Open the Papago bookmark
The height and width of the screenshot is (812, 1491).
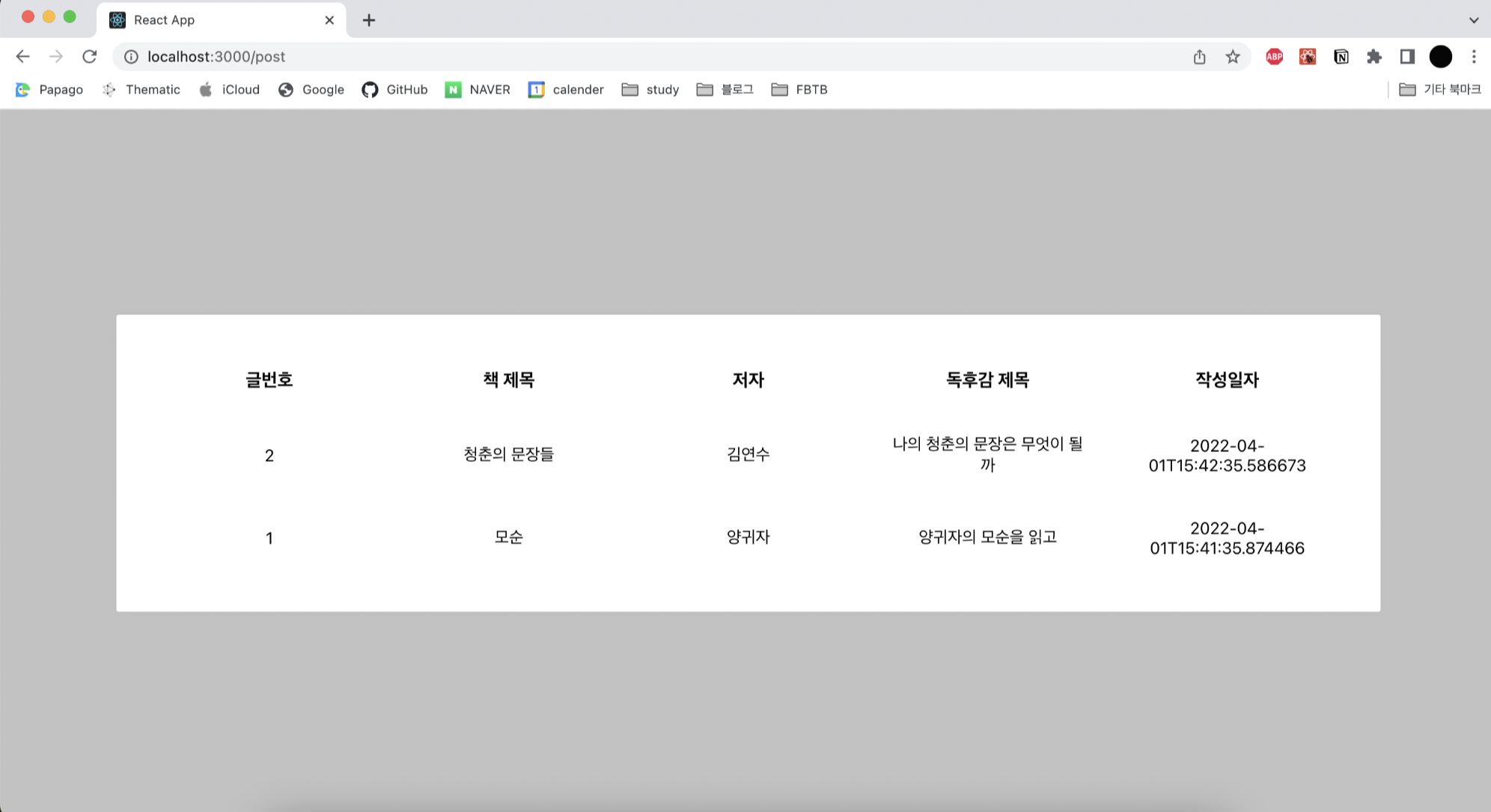49,90
